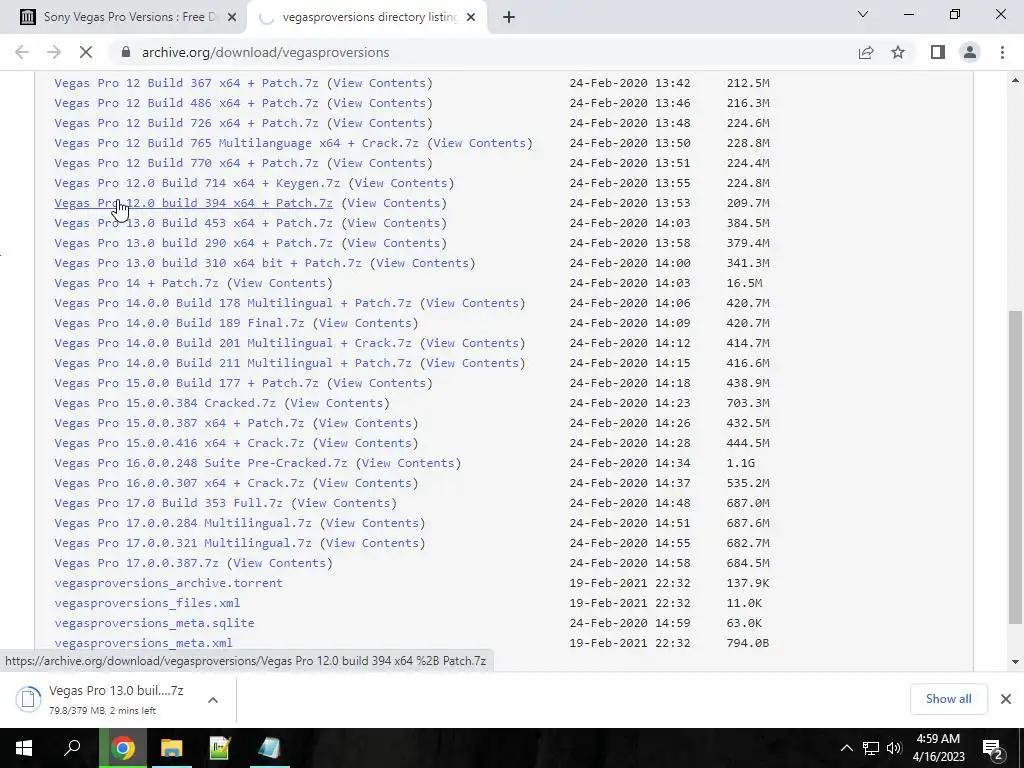Viewport: 1024px width, 768px height.
Task: Close the Sony Vegas Pro Versions tab
Action: [231, 17]
